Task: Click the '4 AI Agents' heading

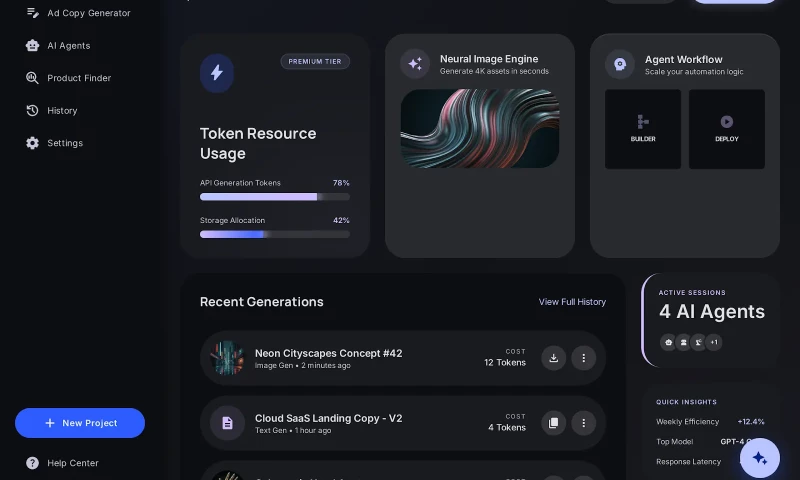Action: tap(712, 312)
